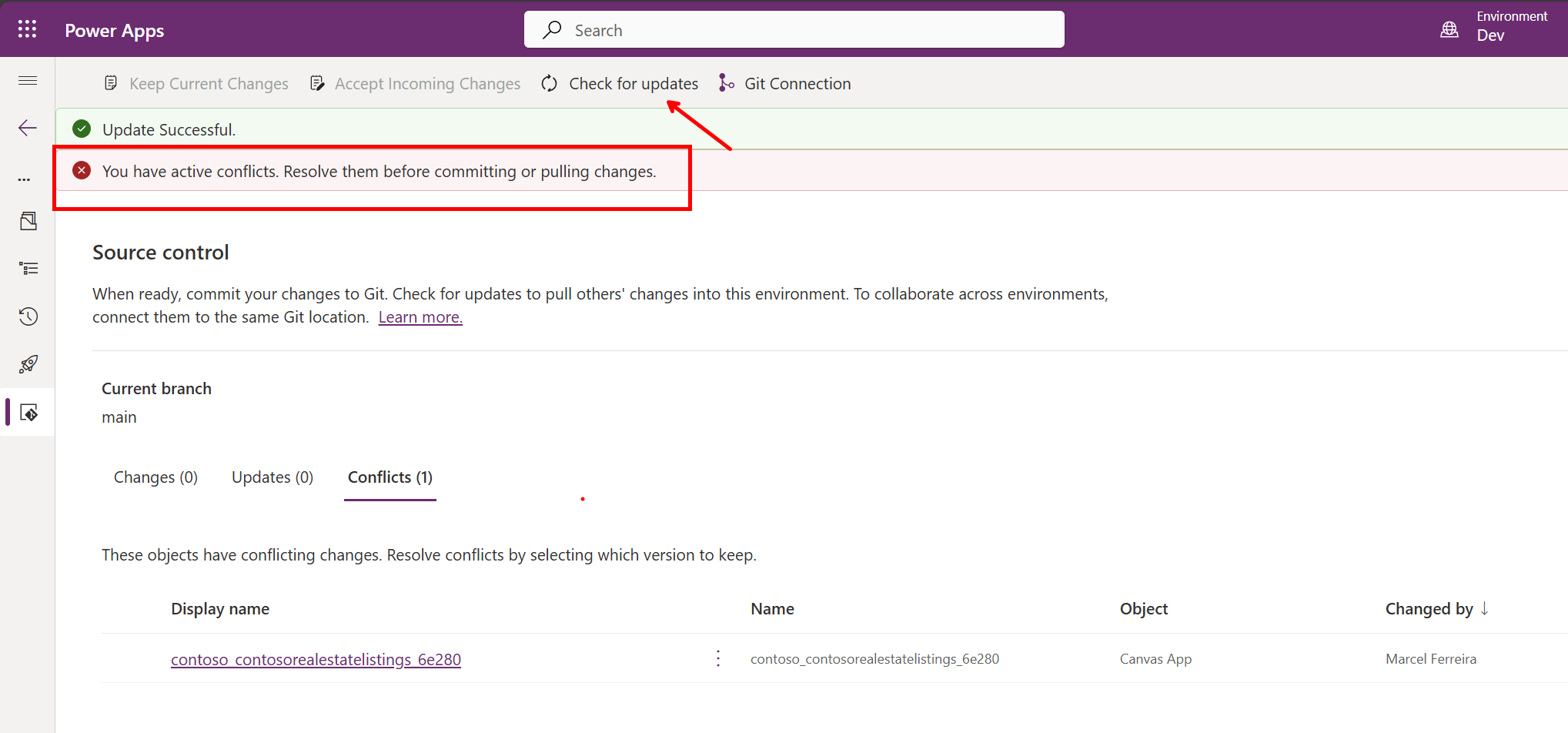This screenshot has width=1568, height=733.
Task: Open the Objects icon in sidebar
Action: 28,222
